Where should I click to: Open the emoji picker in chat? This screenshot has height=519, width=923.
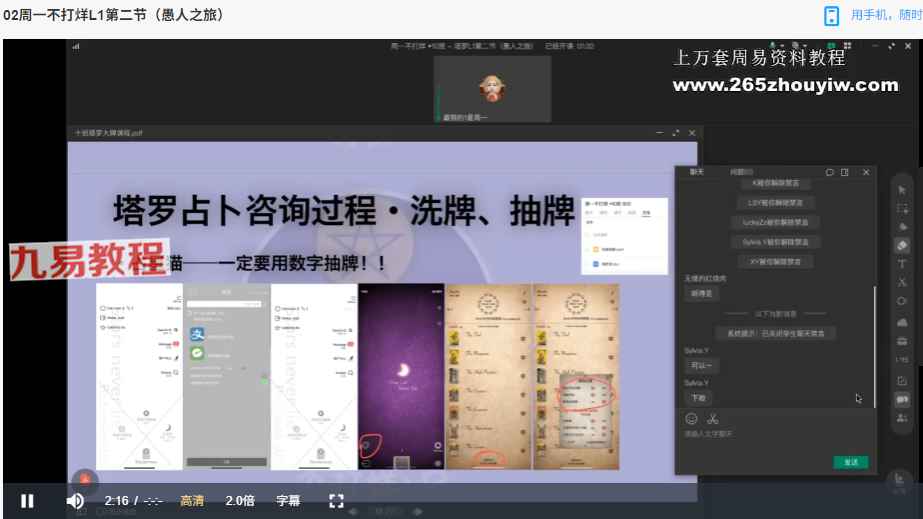click(691, 418)
